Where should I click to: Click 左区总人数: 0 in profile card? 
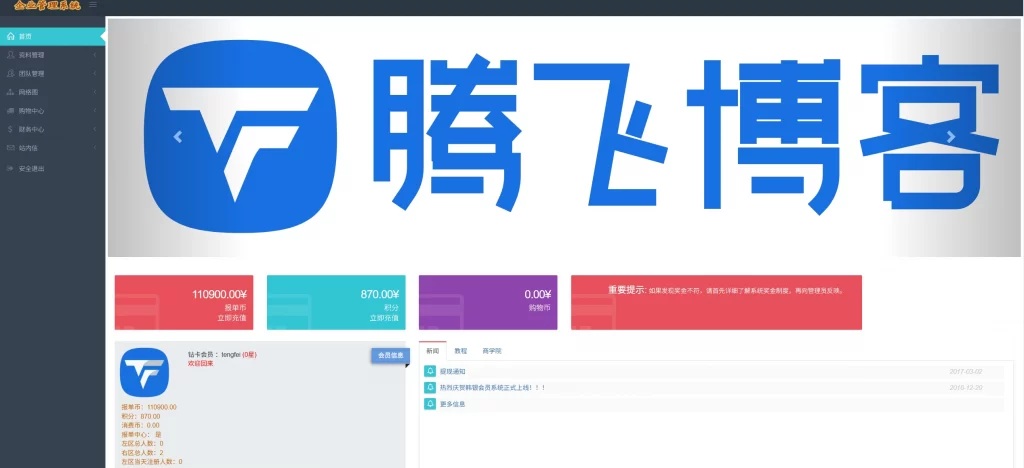142,443
